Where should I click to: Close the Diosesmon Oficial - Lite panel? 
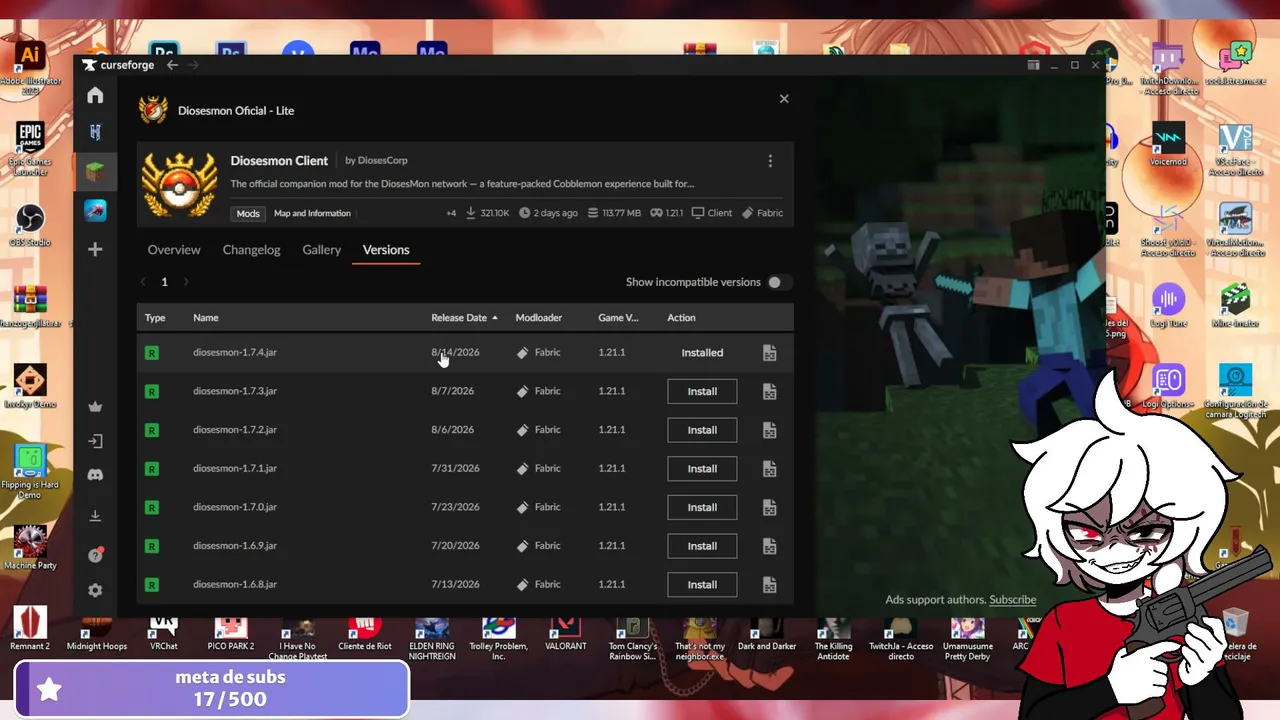tap(784, 98)
